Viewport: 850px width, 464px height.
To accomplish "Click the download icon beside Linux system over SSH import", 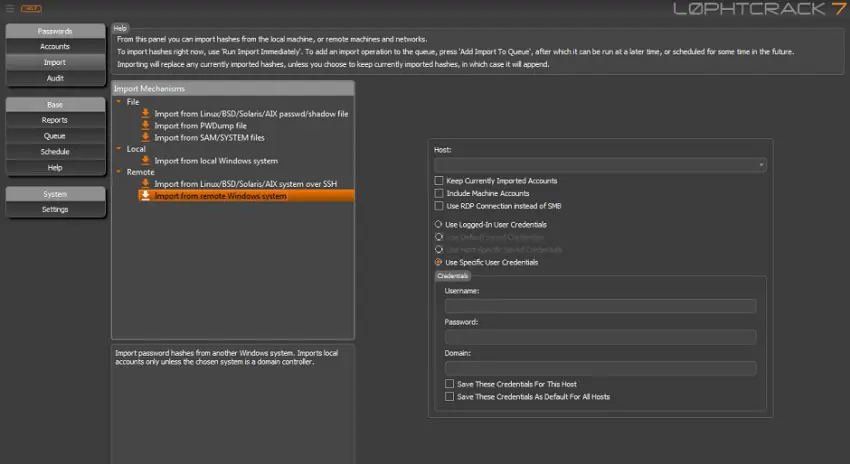I will pyautogui.click(x=145, y=184).
